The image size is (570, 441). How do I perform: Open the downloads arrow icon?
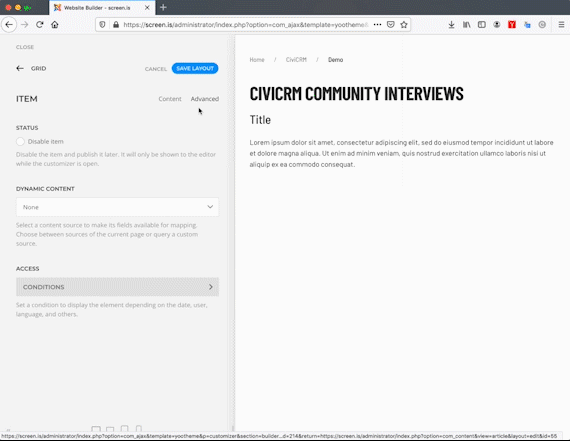click(x=451, y=25)
